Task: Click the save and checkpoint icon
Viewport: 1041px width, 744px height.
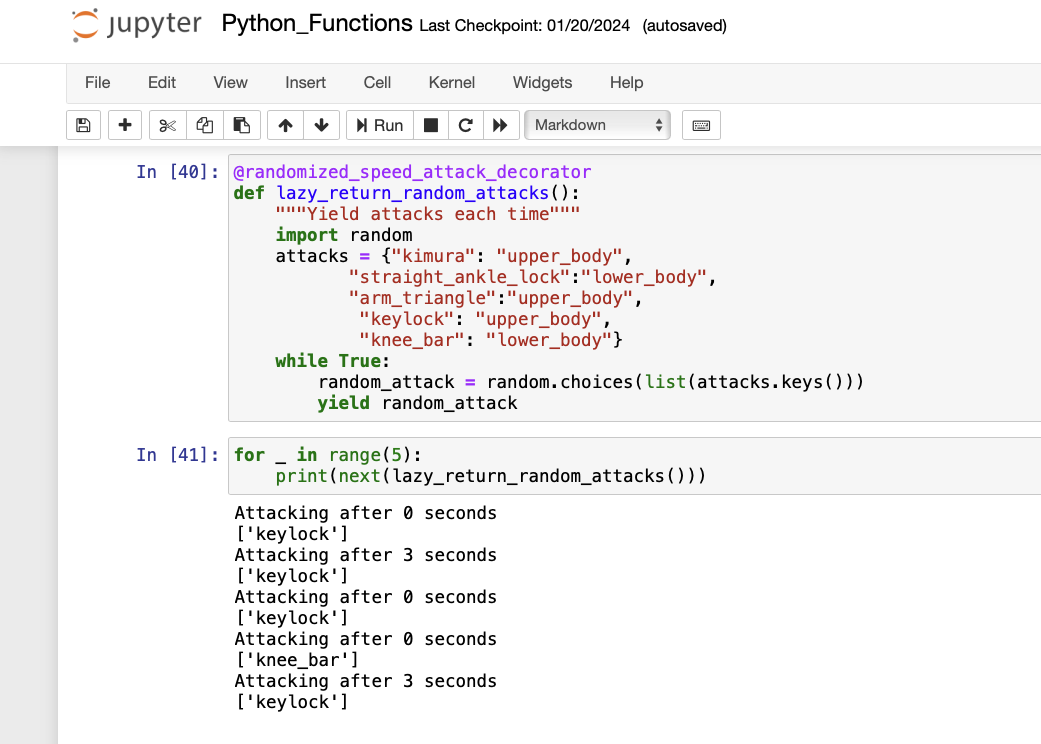Action: pos(83,125)
